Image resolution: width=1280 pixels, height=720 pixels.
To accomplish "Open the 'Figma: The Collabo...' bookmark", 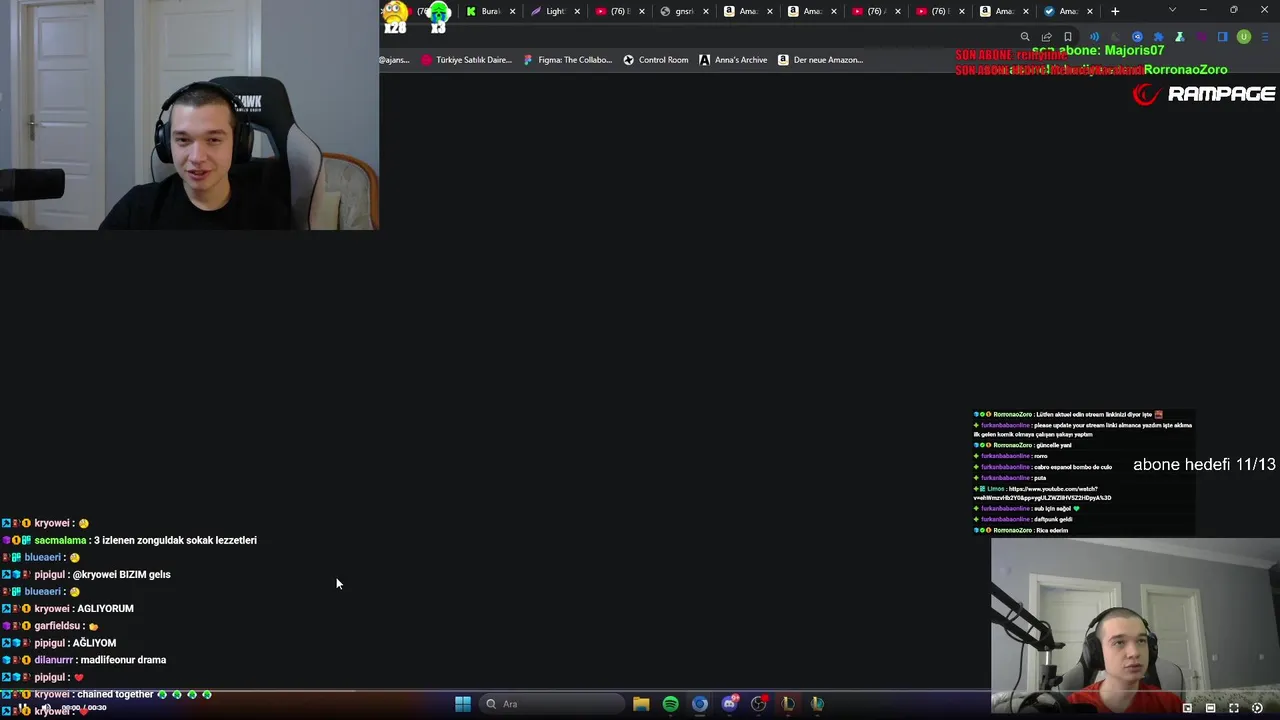I will [x=568, y=60].
